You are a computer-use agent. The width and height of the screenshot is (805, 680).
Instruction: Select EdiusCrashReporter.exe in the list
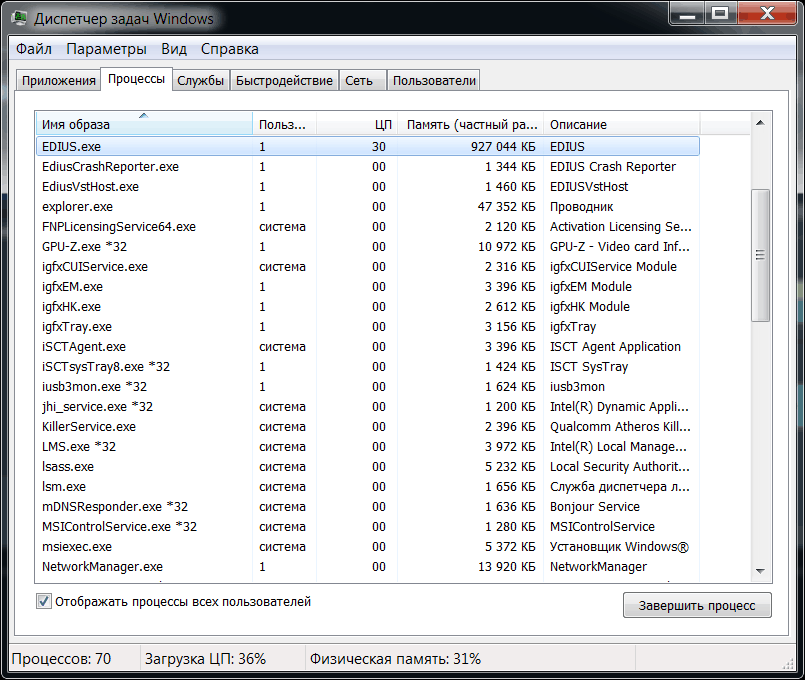coord(368,167)
